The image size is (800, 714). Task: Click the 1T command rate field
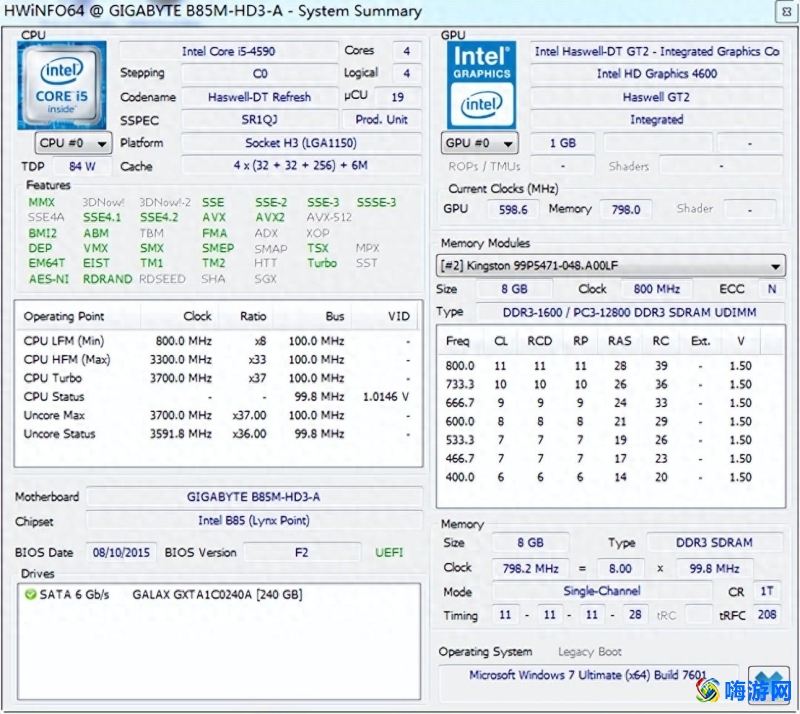(x=767, y=592)
